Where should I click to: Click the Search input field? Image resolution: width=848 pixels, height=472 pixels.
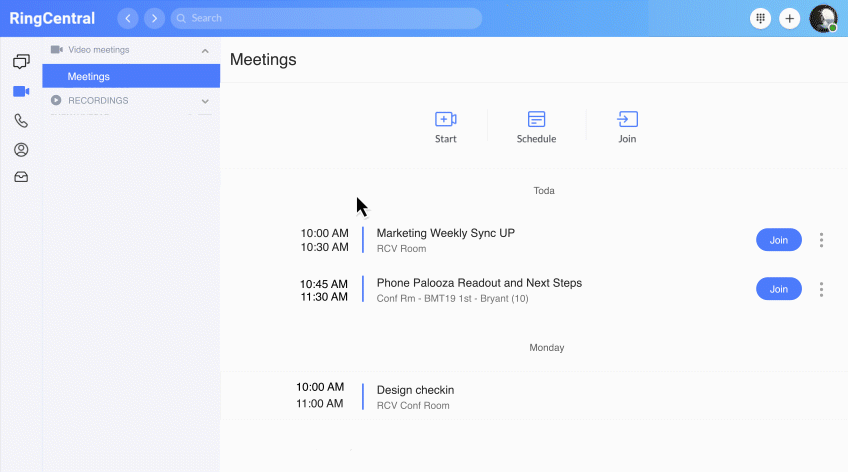[x=326, y=18]
